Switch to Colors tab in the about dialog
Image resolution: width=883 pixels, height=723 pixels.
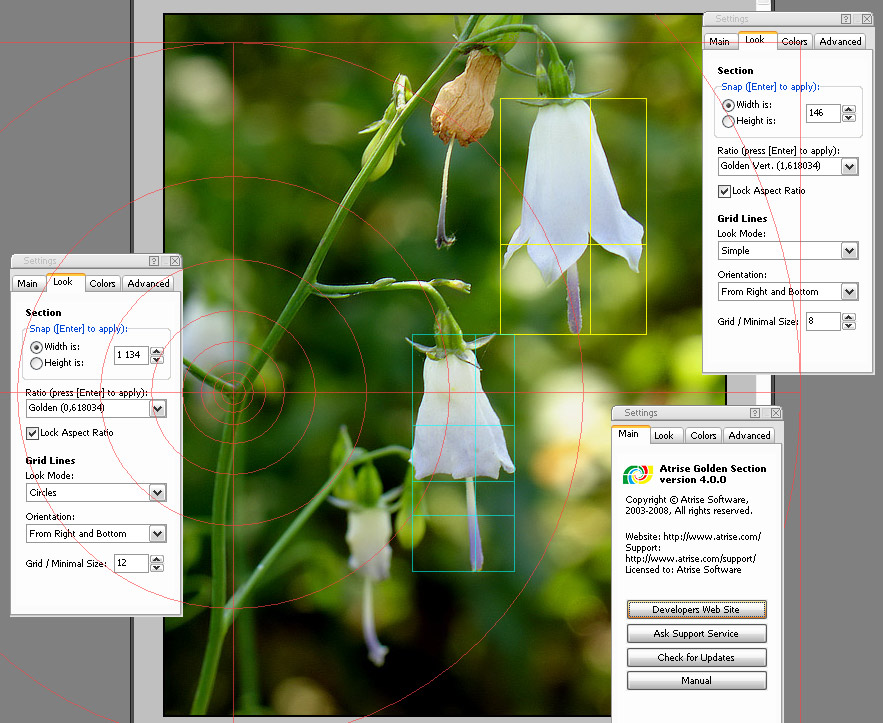pyautogui.click(x=703, y=435)
